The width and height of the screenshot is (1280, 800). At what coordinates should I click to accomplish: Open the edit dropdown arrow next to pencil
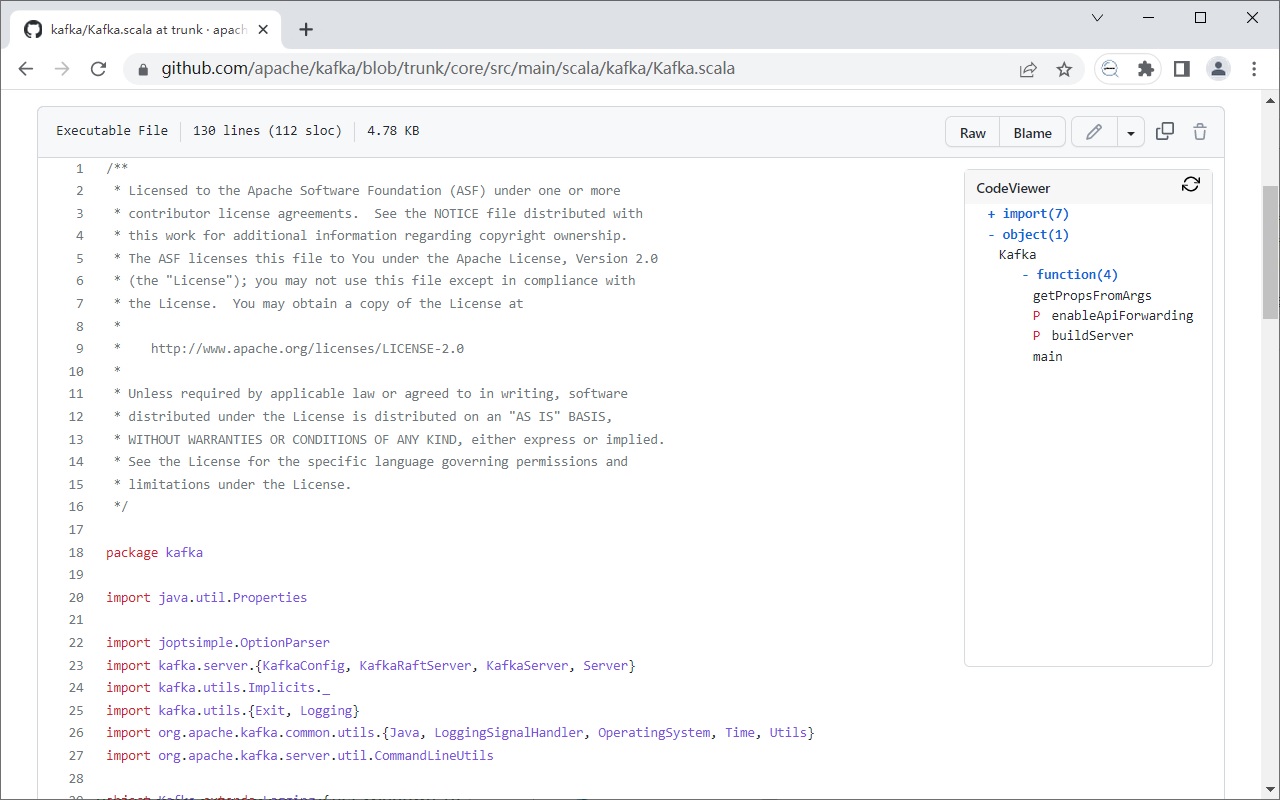(x=1131, y=131)
